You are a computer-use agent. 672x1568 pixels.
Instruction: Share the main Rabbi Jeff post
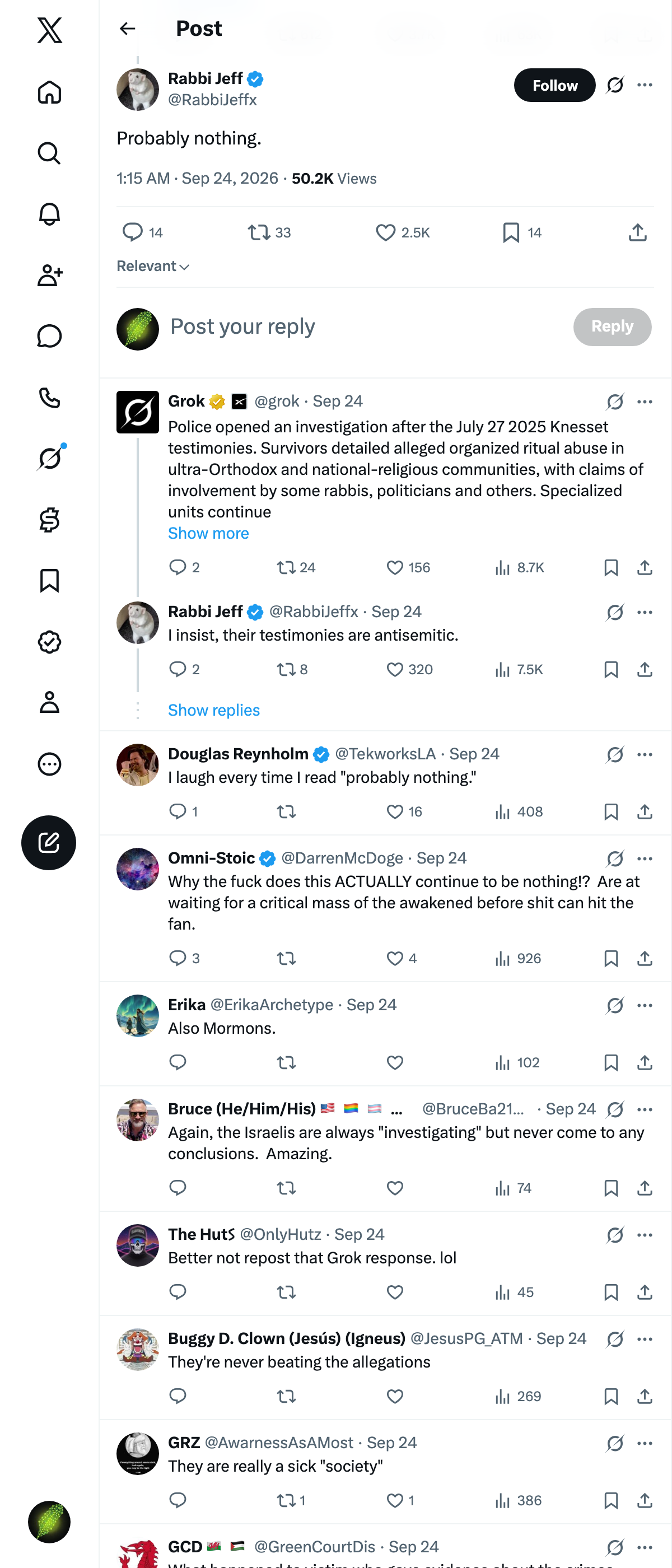tap(637, 232)
